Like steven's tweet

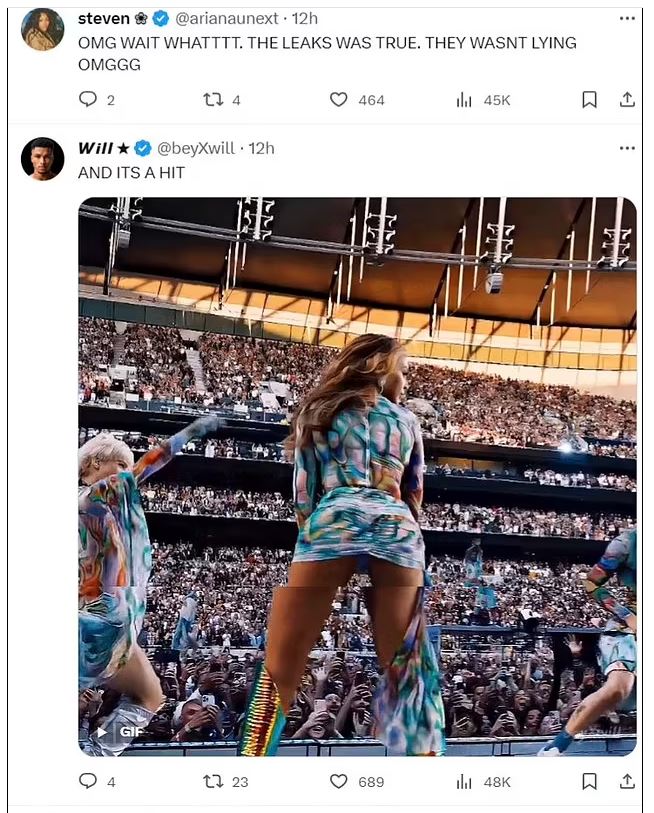coord(339,100)
